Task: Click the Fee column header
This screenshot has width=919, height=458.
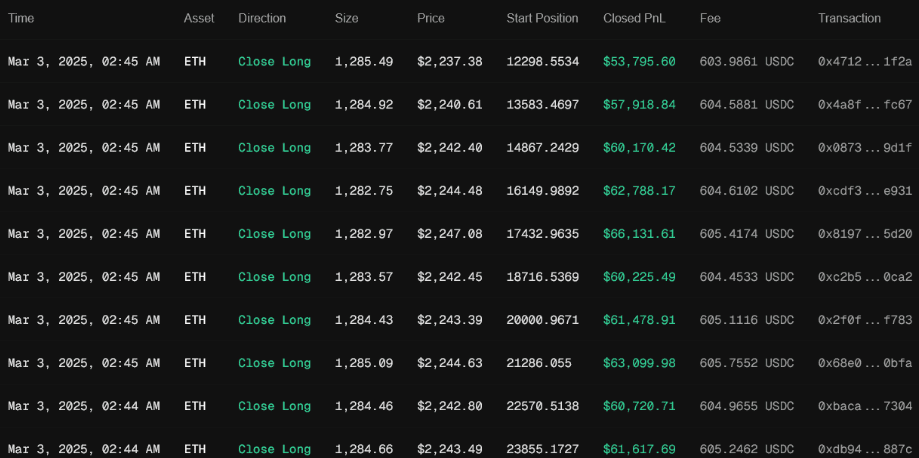Action: pos(710,18)
